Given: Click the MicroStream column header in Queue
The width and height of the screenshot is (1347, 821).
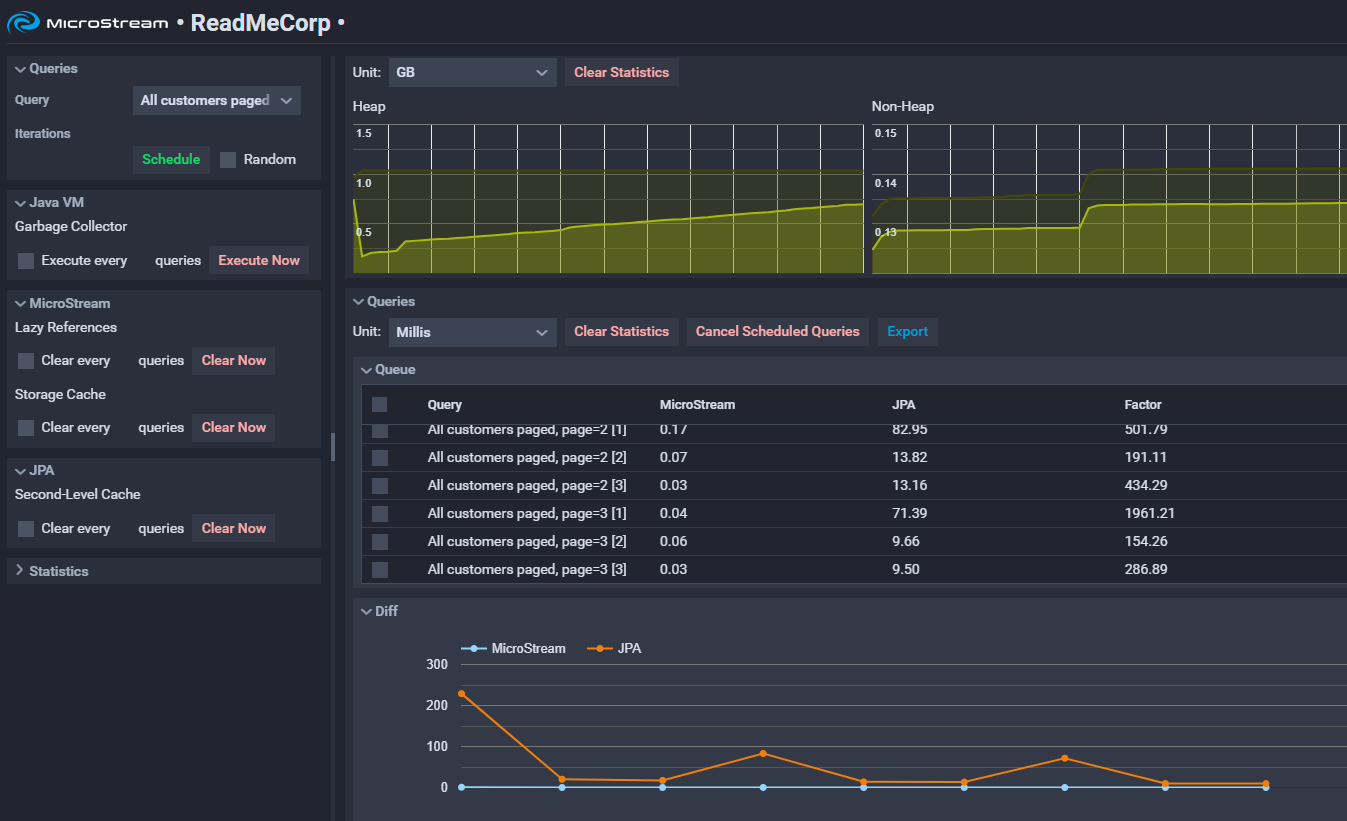Looking at the screenshot, I should point(697,405).
